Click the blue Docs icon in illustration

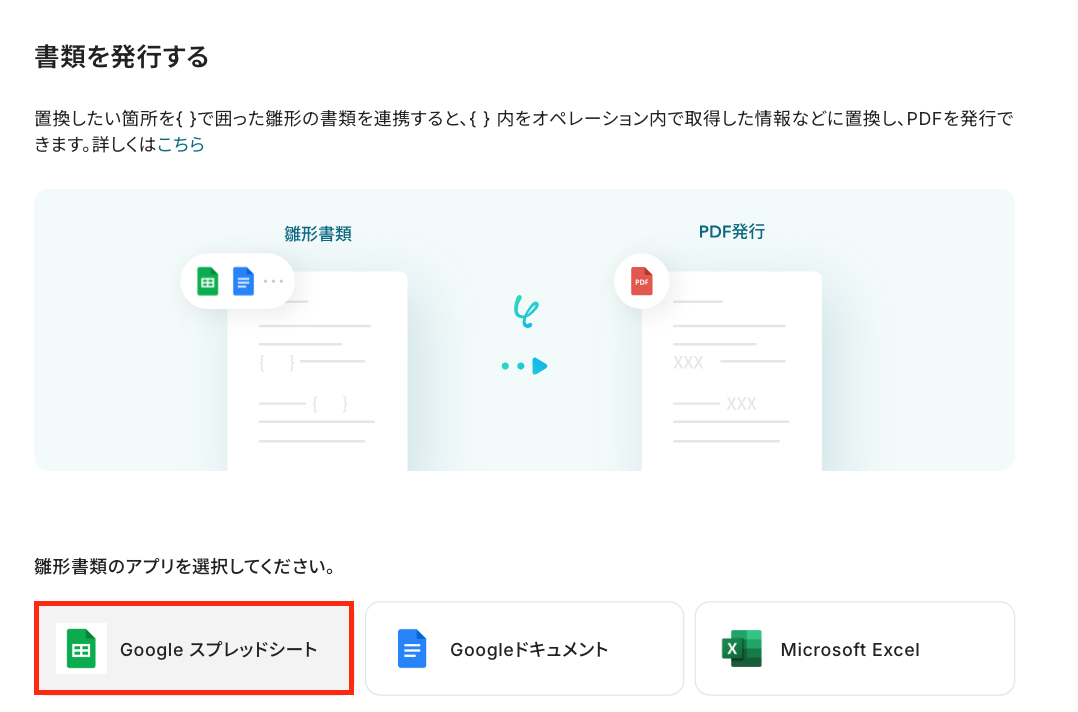pos(243,281)
